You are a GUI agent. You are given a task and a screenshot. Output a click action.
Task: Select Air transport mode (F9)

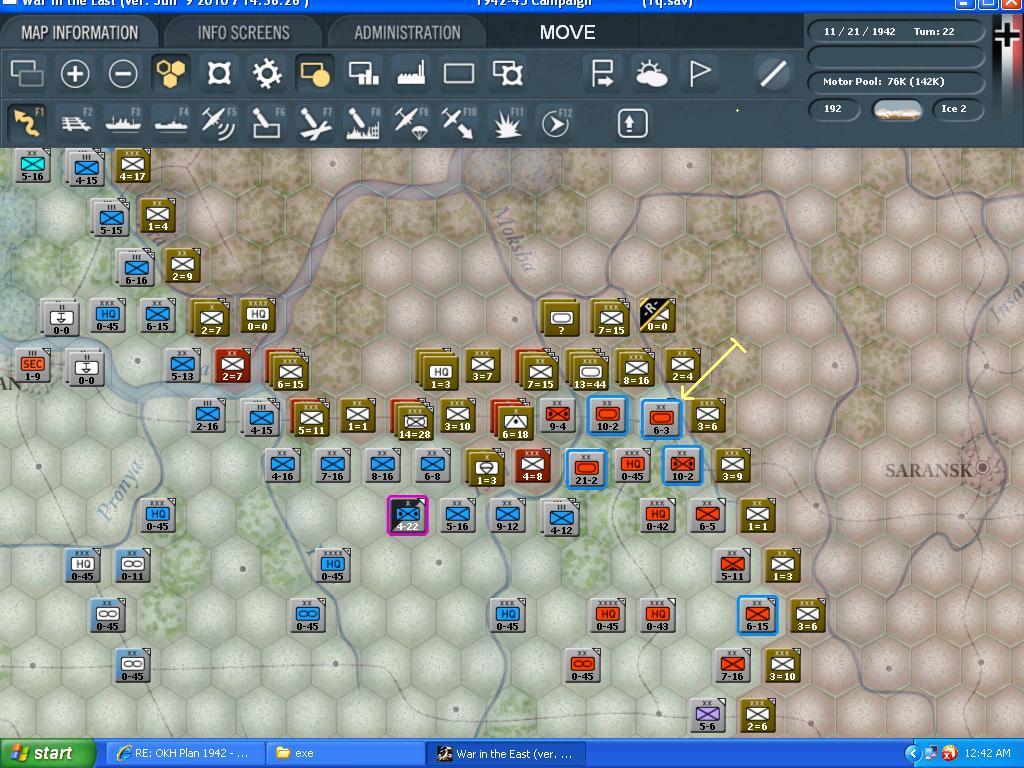tap(411, 123)
